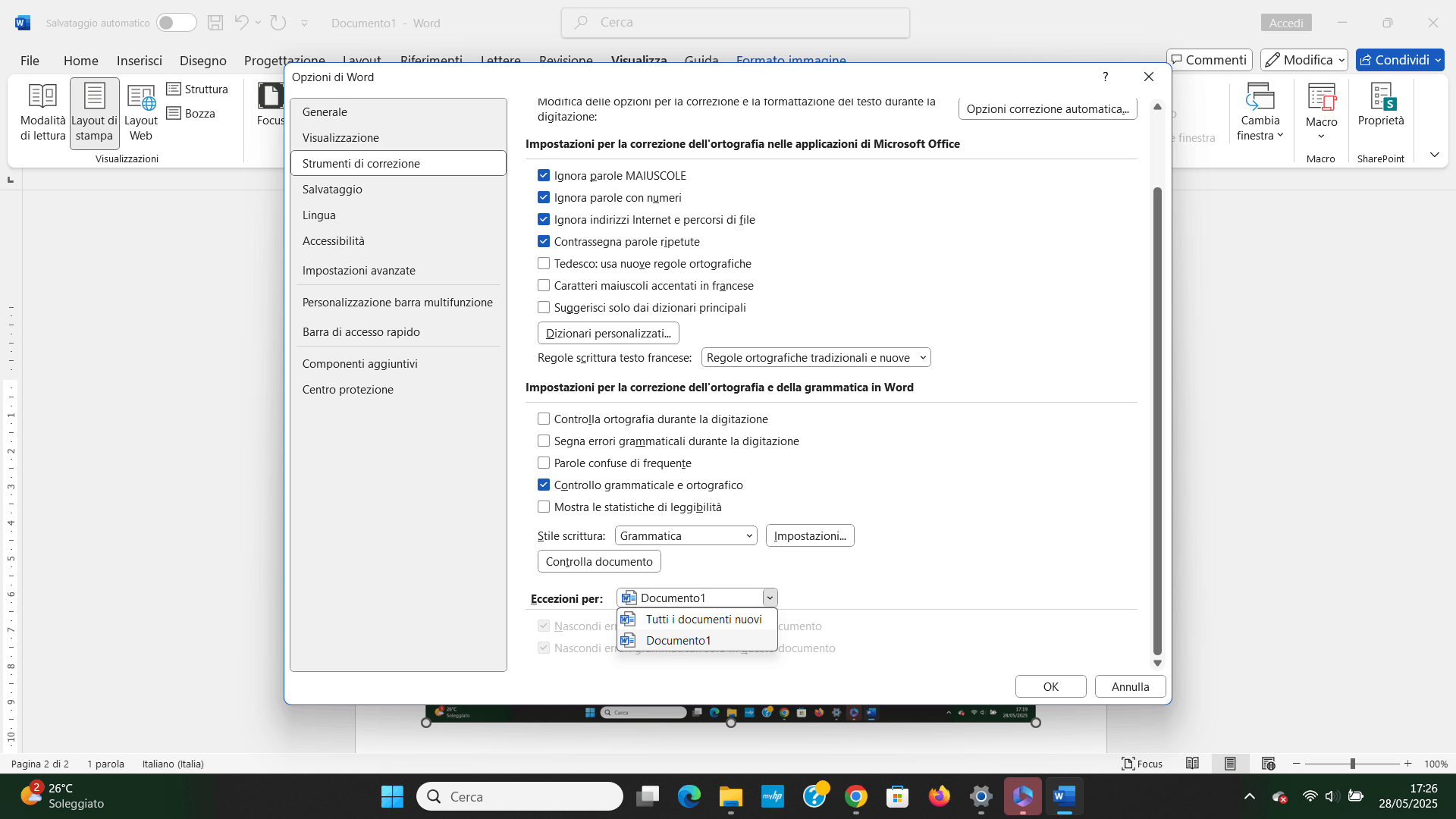Enable Suggerisci solo dai dizionari principali

pos(544,307)
